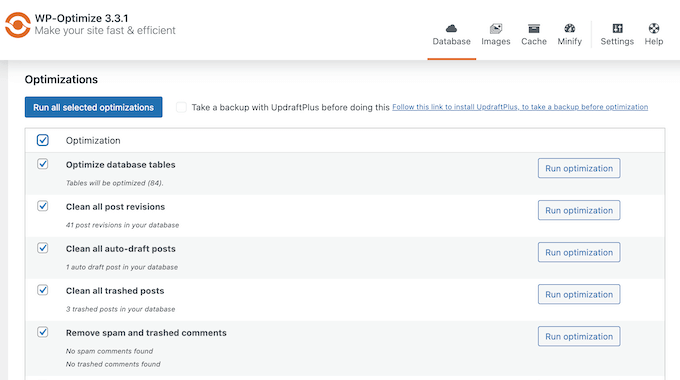Switch to the Database tab label
Screen dimensions: 680x380
[451, 41]
